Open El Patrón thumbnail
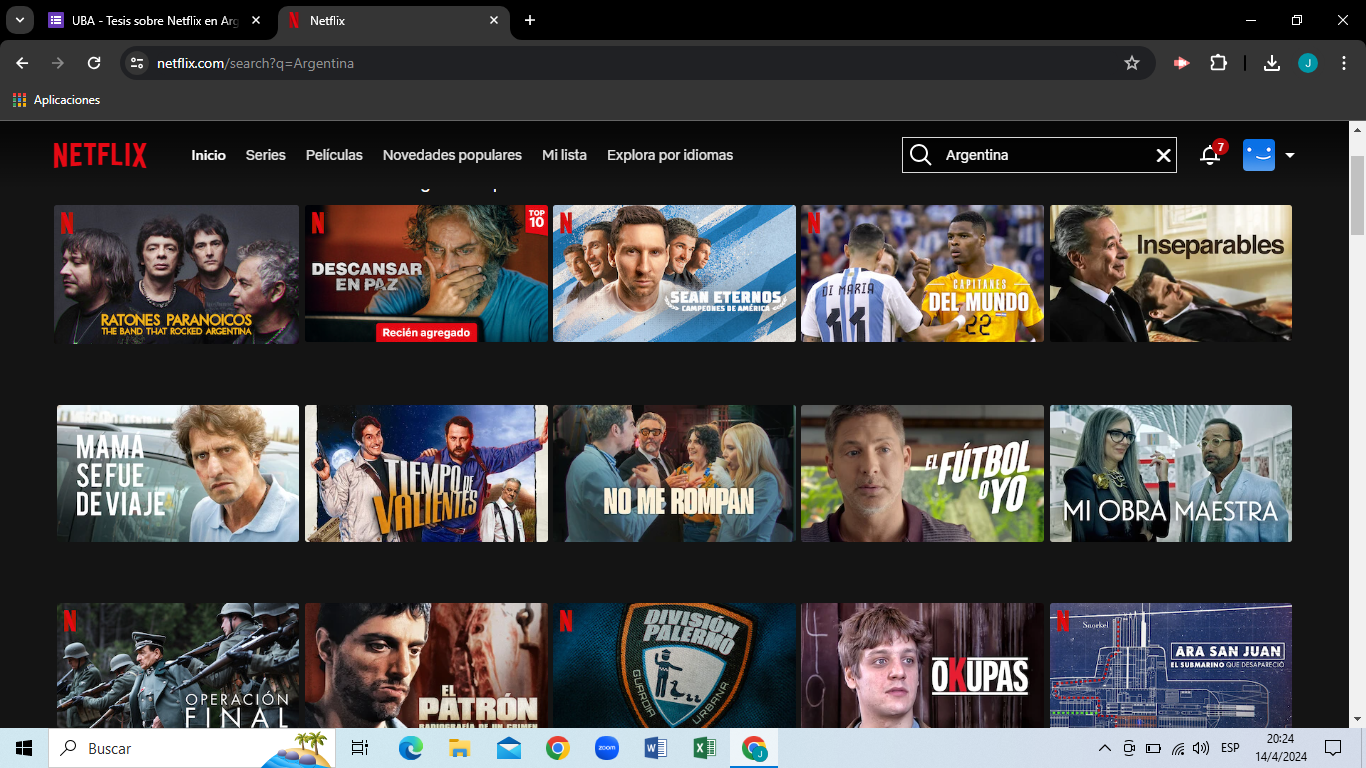1366x768 pixels. pos(426,665)
